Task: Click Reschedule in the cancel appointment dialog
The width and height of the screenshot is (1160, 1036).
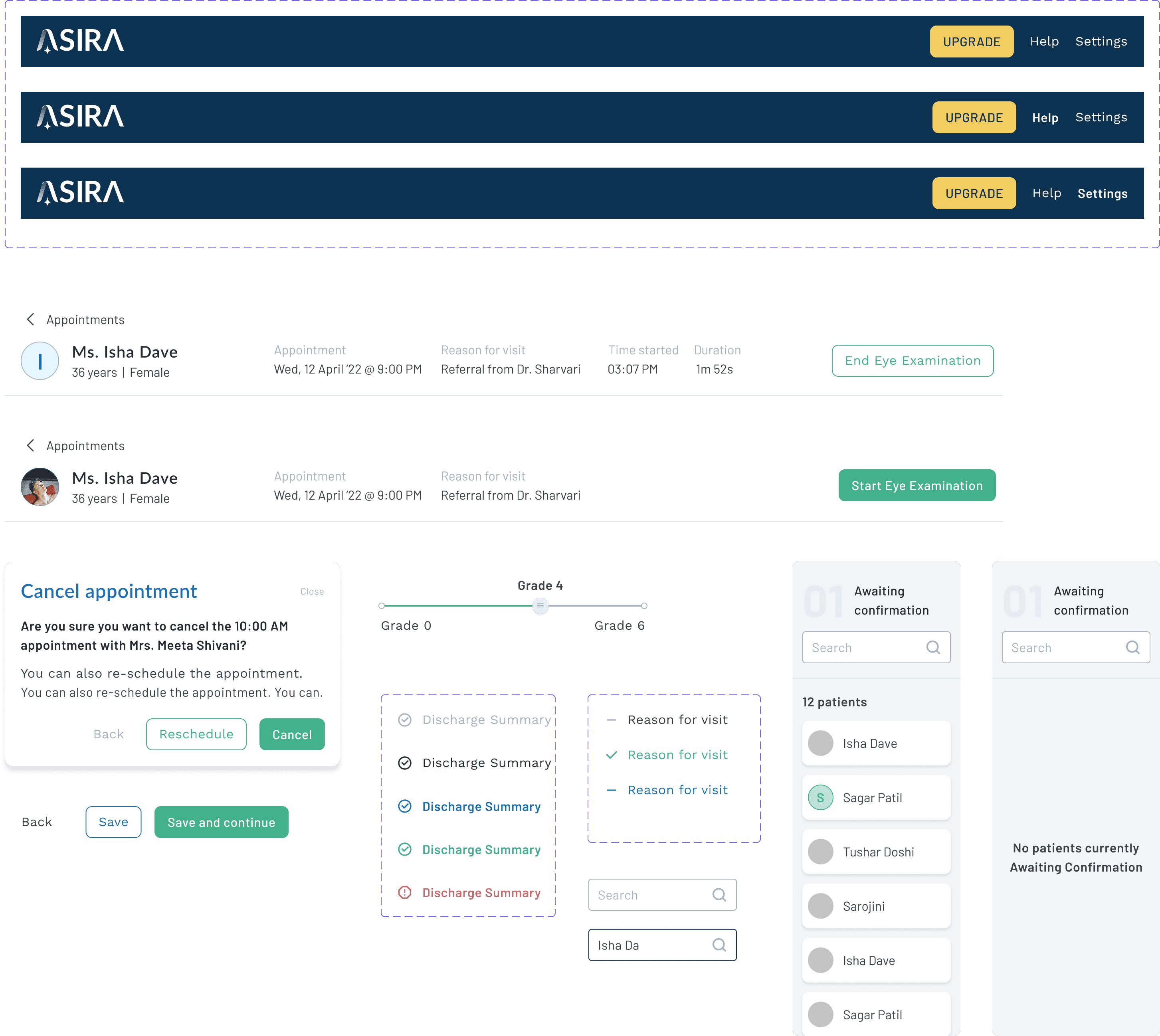Action: click(x=196, y=734)
